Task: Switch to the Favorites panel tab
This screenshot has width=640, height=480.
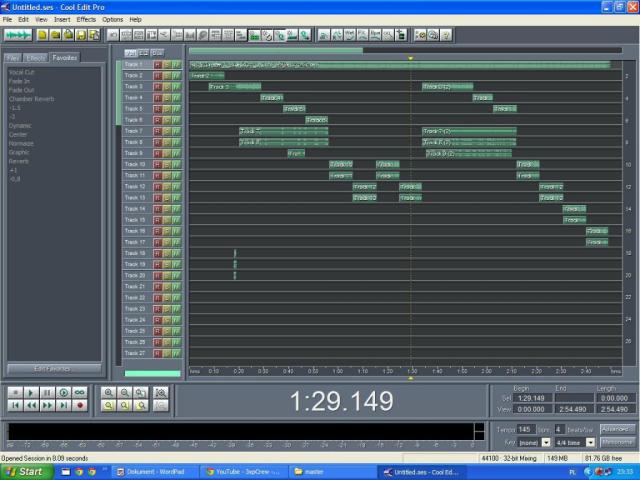Action: [64, 58]
